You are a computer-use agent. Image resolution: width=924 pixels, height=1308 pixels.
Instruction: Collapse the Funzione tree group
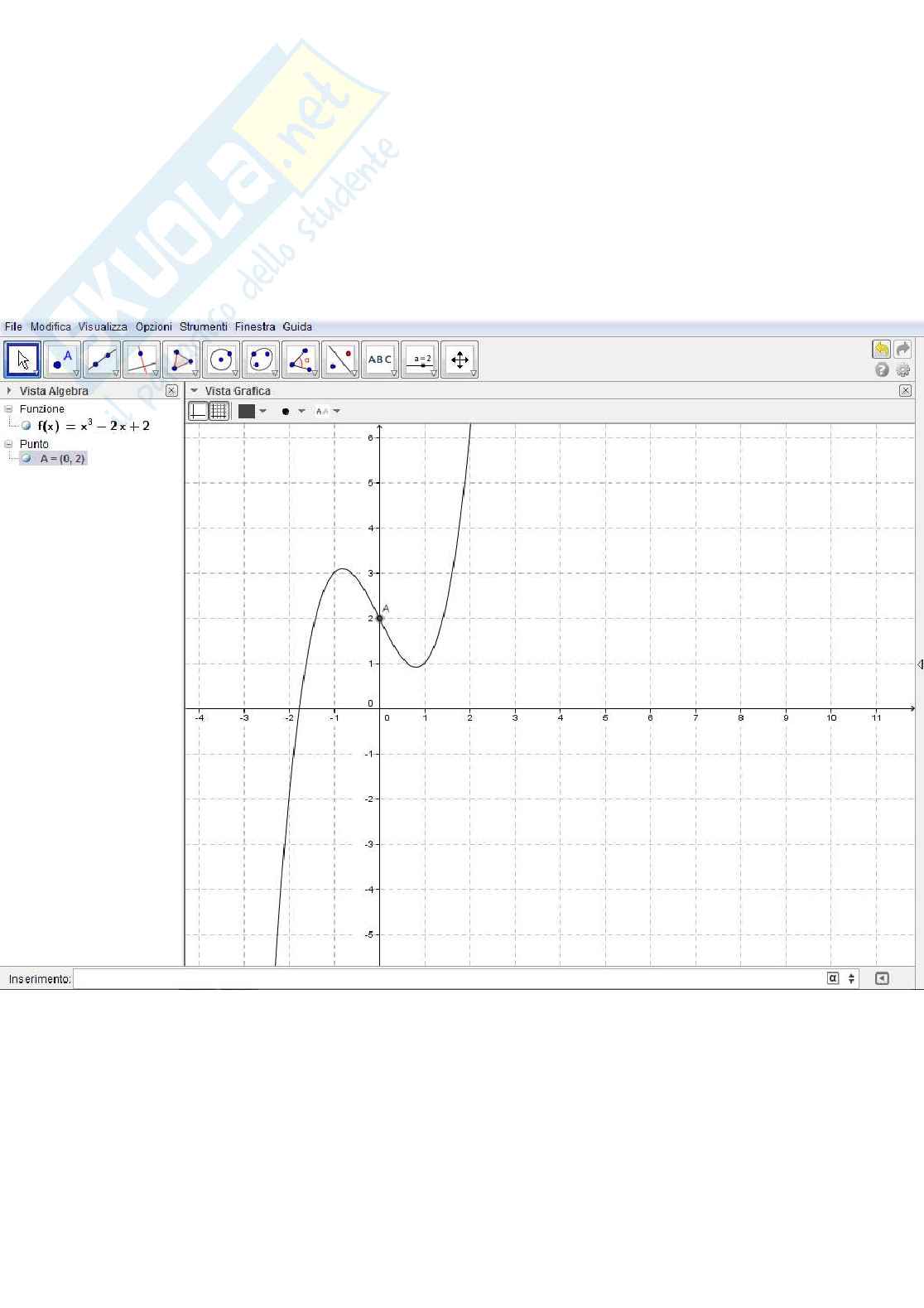[9, 409]
